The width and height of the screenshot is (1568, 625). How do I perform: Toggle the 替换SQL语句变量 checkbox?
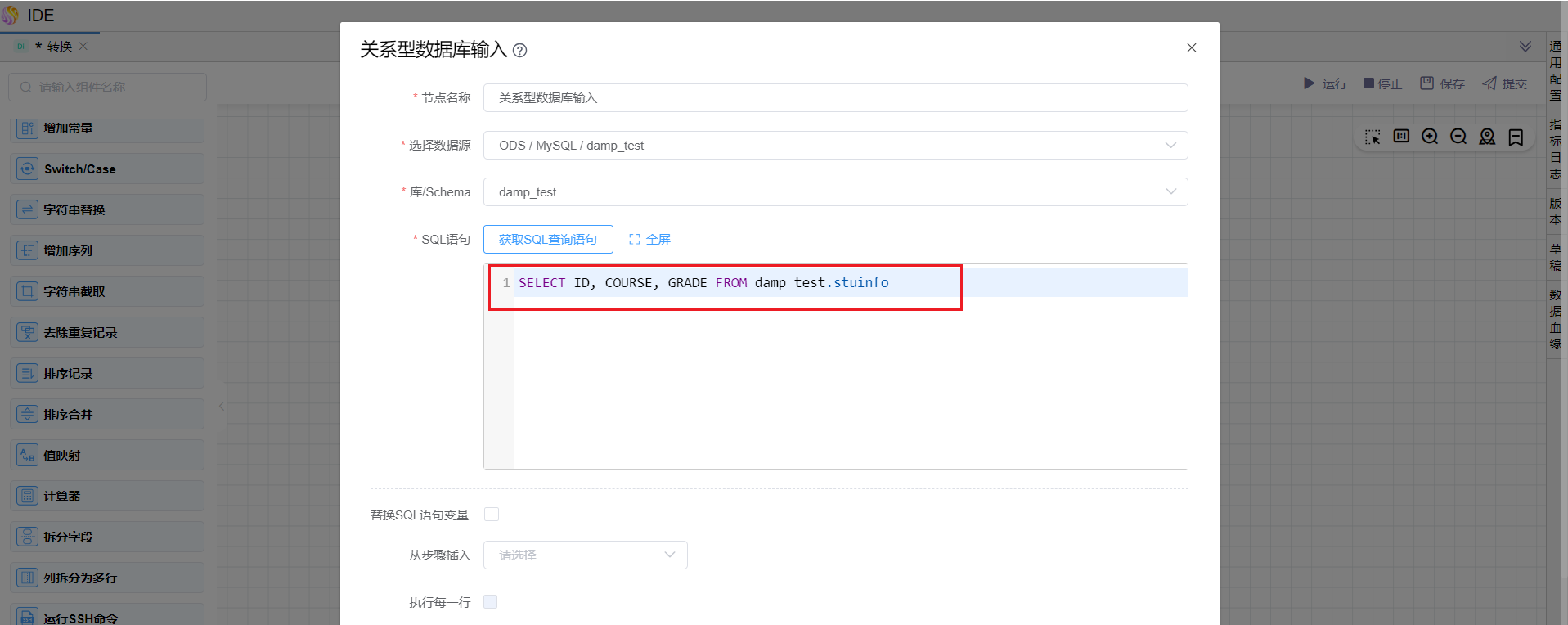492,515
